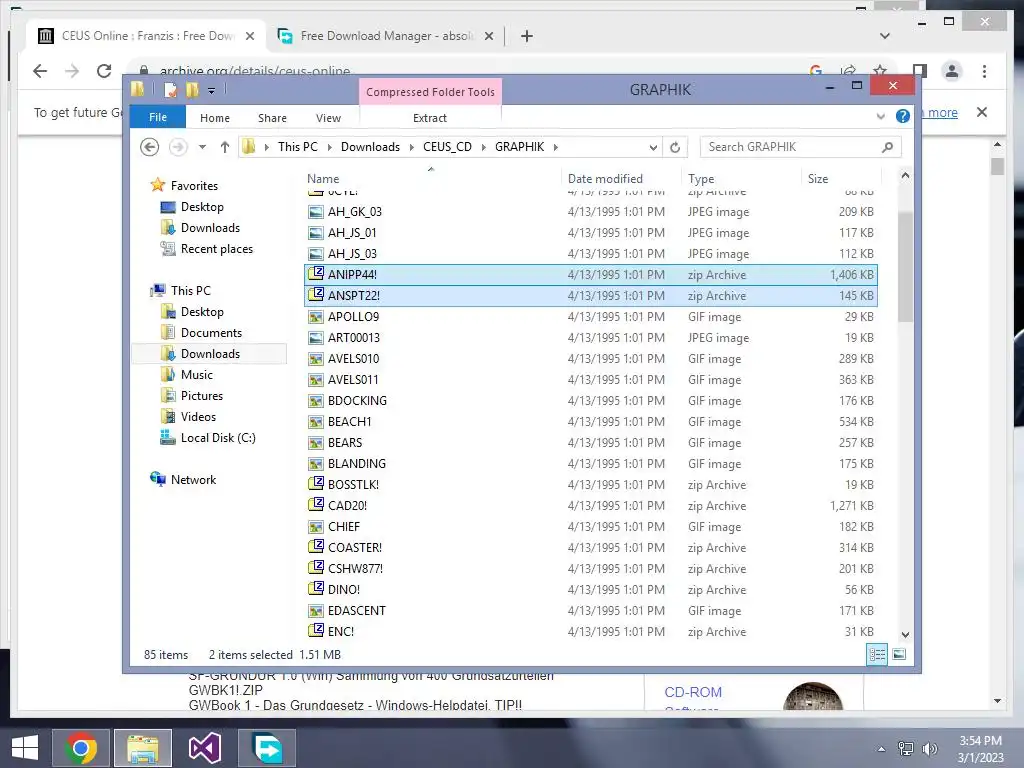
Task: Click the Explorer Back arrow
Action: click(150, 148)
